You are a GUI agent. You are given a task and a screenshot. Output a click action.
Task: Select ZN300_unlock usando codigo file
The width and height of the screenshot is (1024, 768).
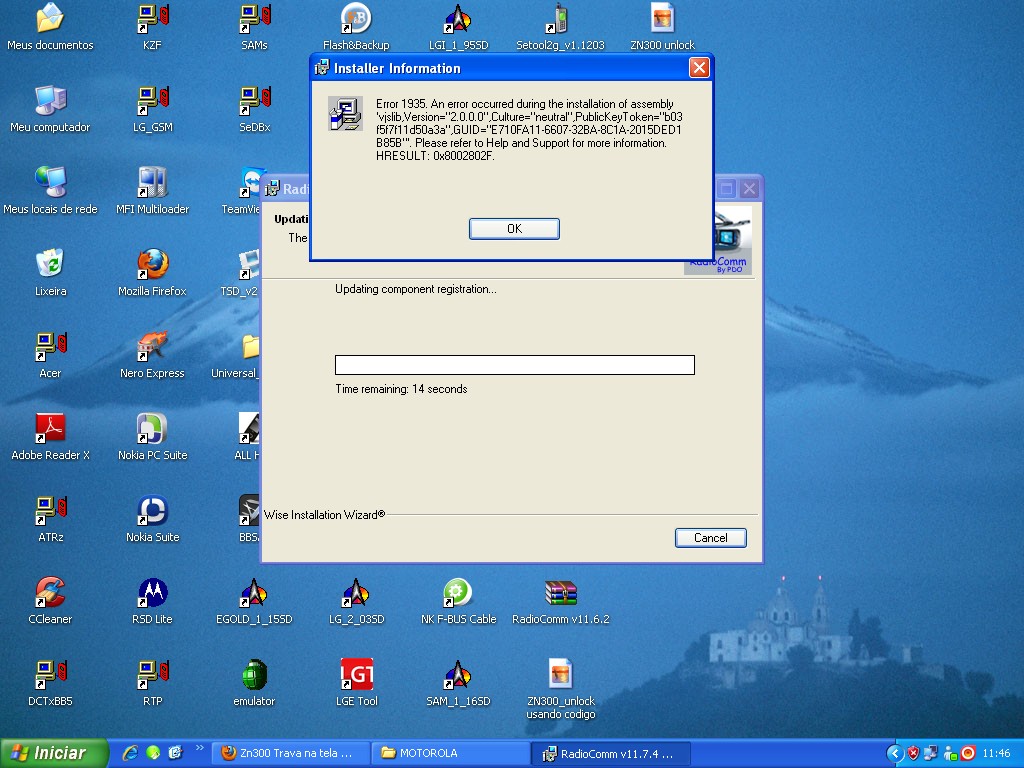(x=560, y=690)
